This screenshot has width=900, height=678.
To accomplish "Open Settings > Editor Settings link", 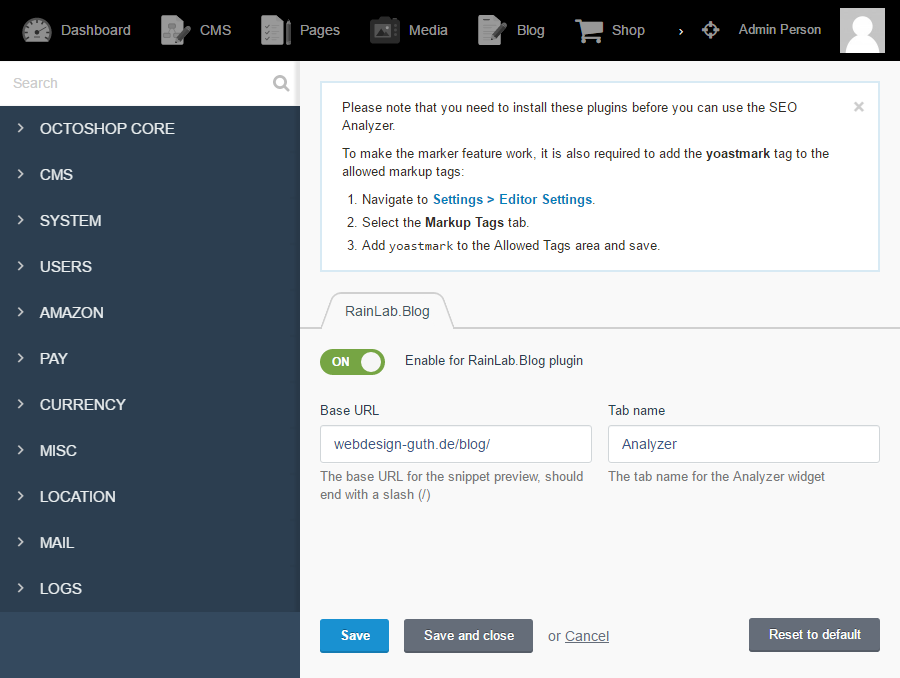I will point(512,199).
